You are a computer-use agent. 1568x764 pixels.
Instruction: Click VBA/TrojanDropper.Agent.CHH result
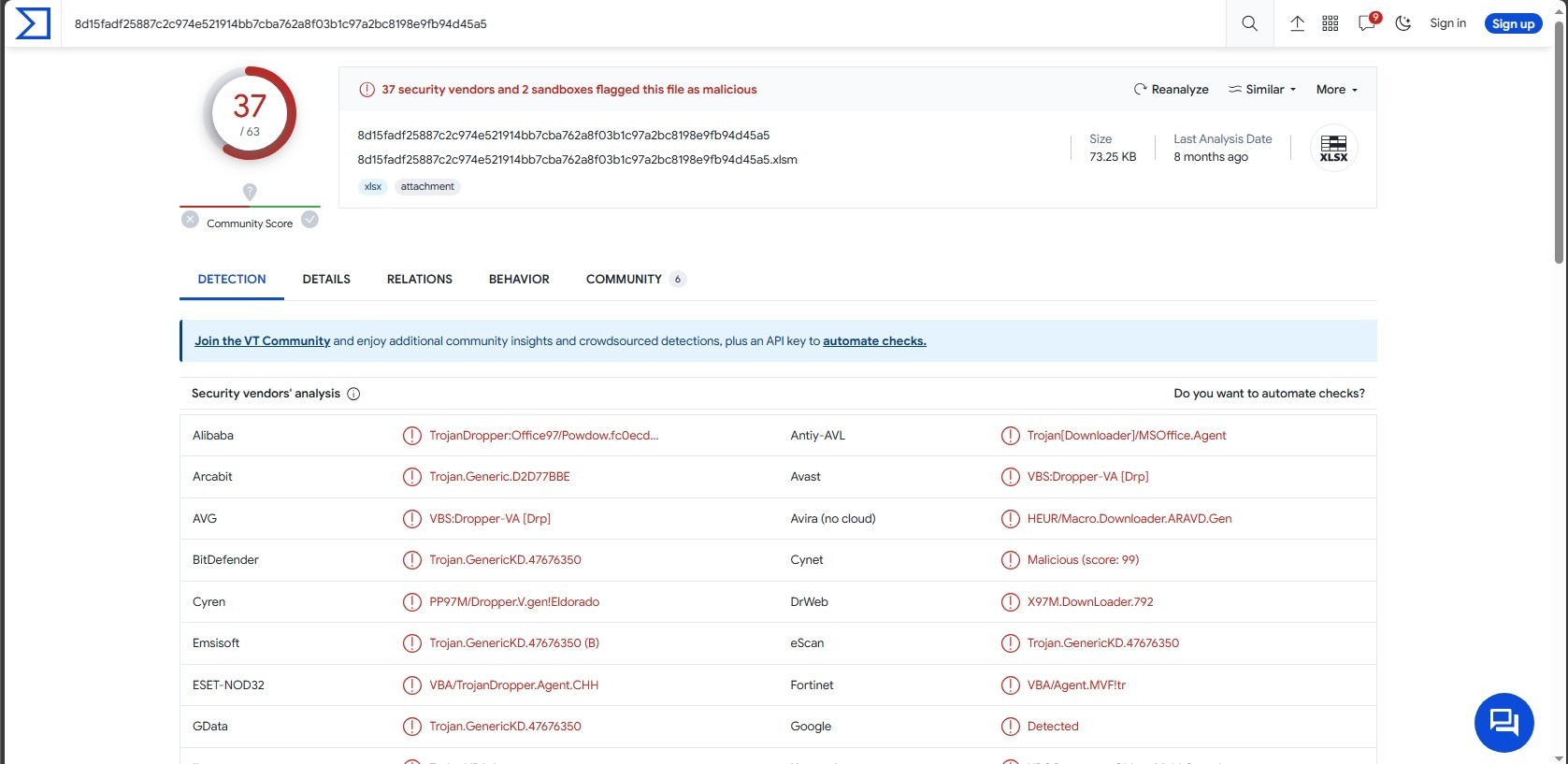click(x=514, y=685)
